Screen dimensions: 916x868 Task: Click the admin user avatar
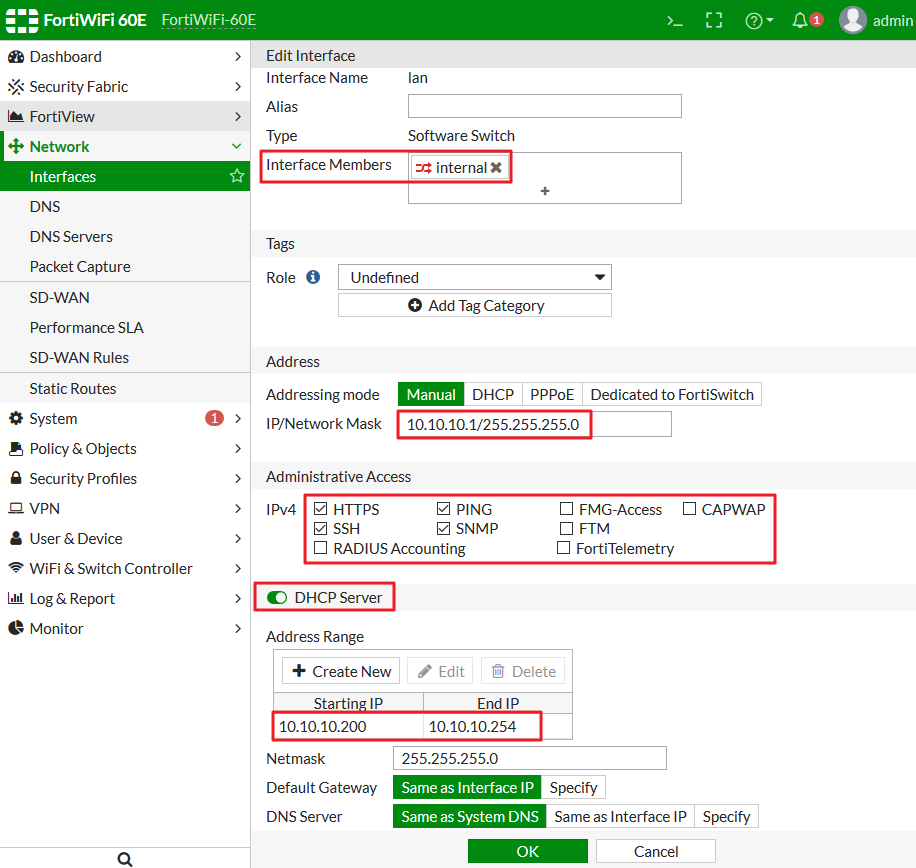tap(853, 20)
